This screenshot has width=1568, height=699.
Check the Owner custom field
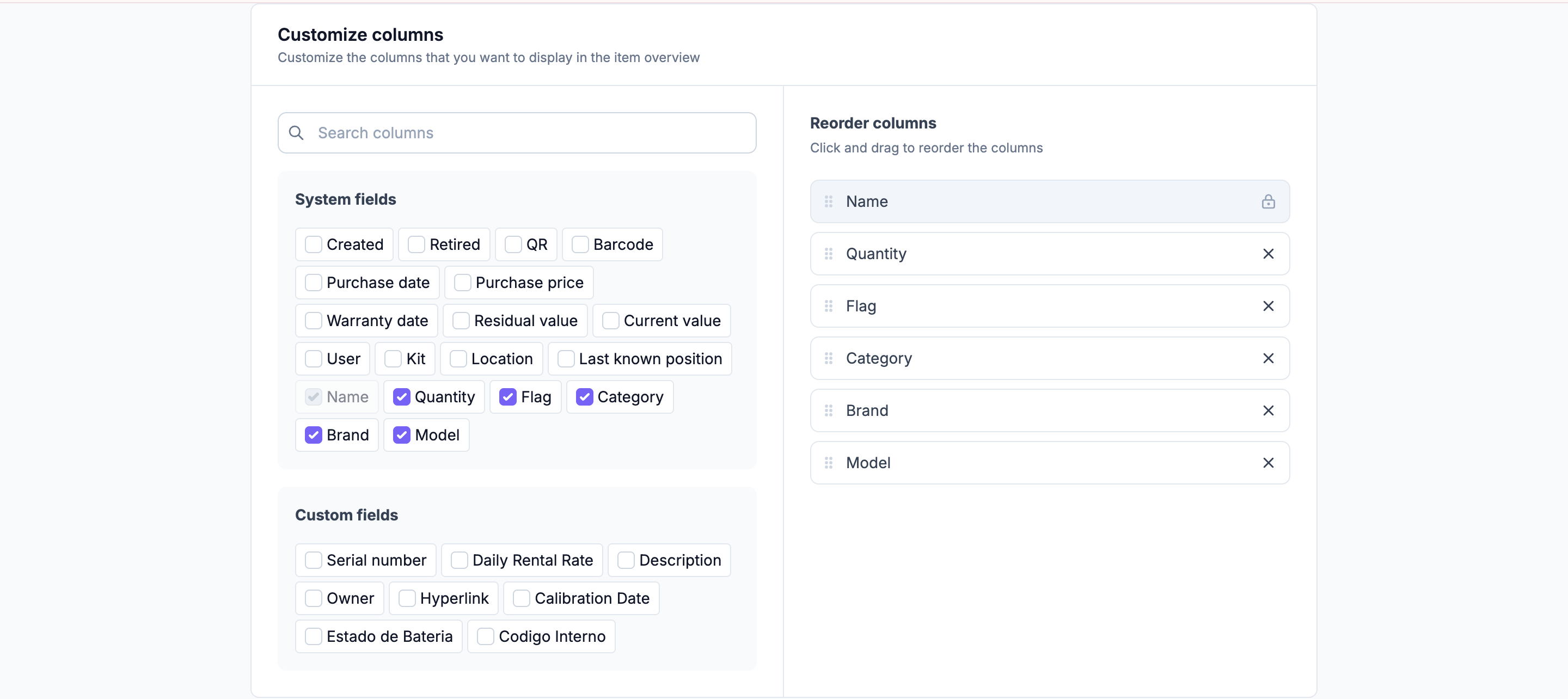click(314, 599)
